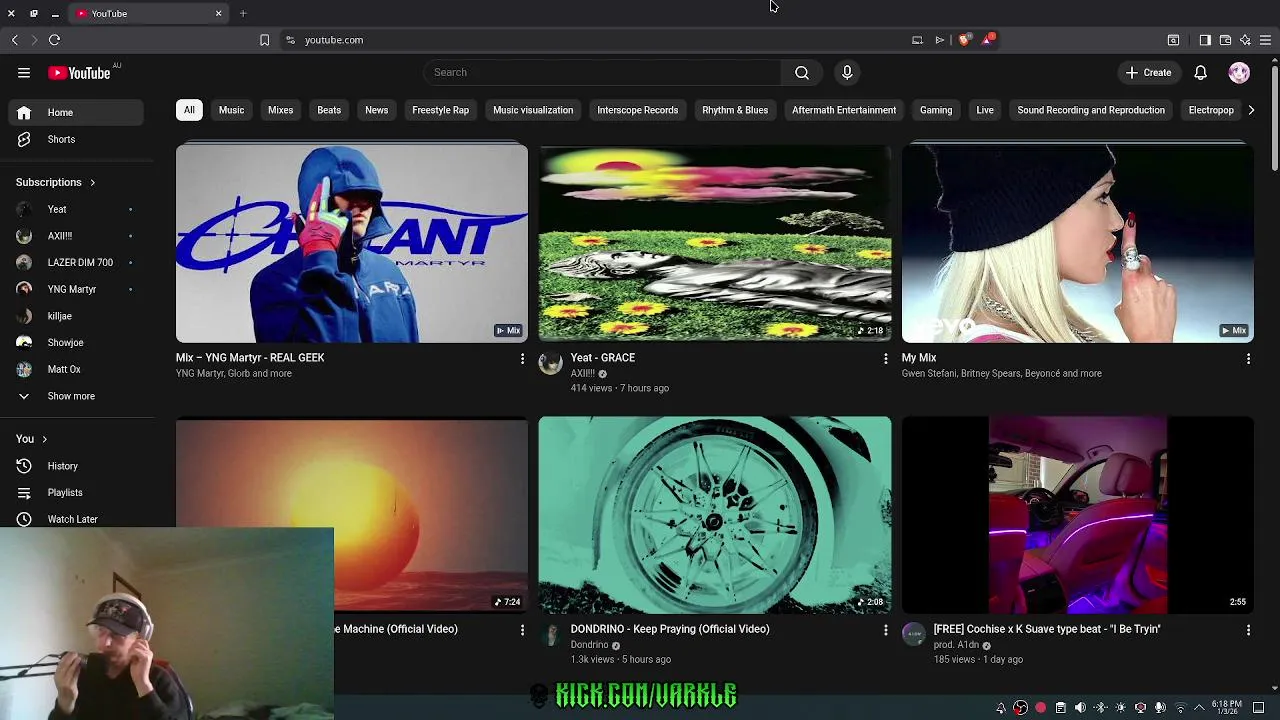Screen dimensions: 1280x720
Task: Select the Mixes filter chip
Action: [x=280, y=110]
